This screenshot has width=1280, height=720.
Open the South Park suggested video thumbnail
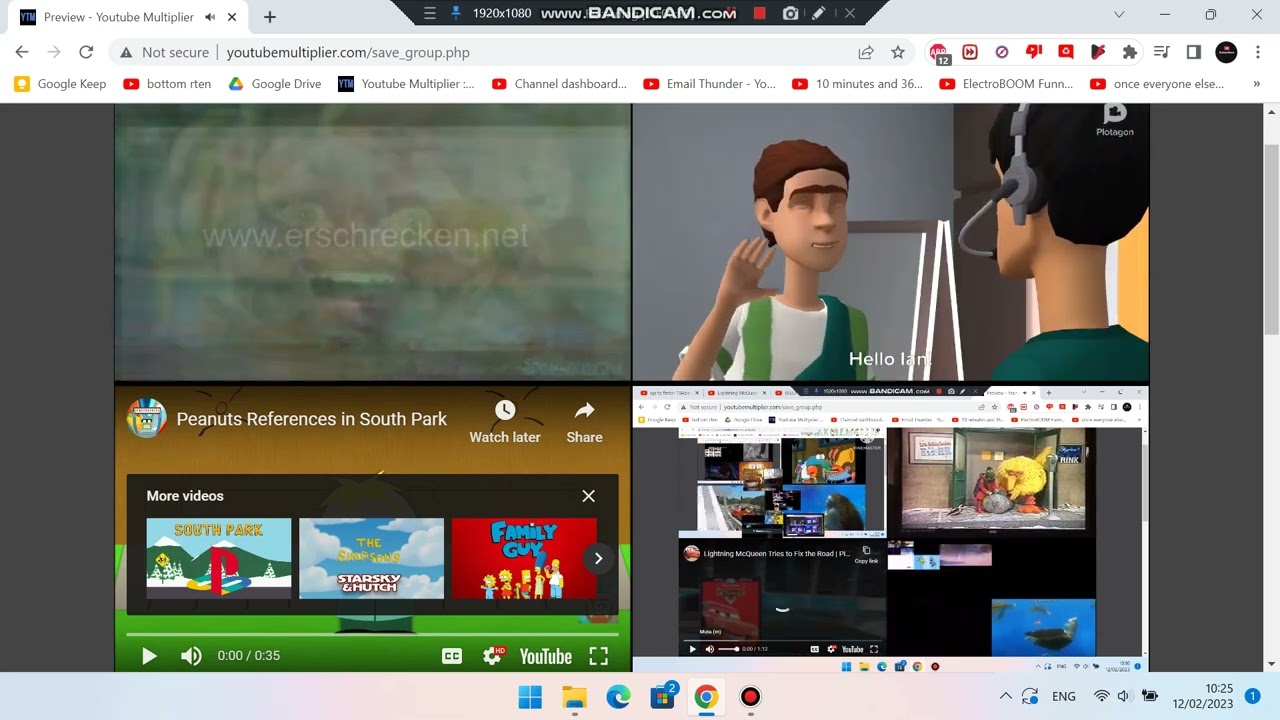pyautogui.click(x=219, y=558)
